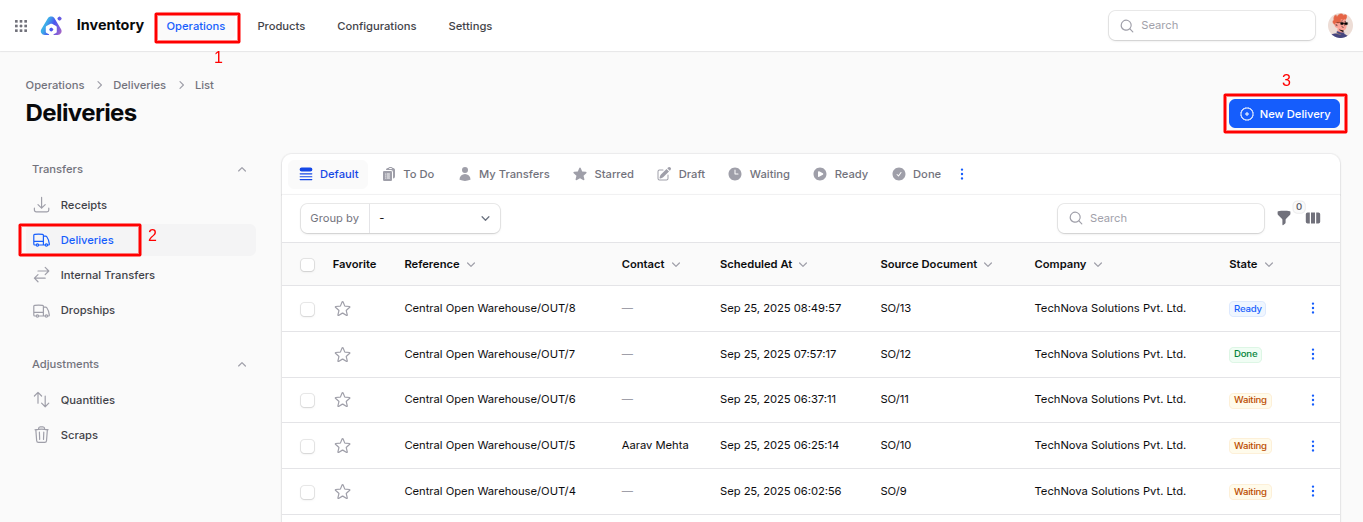This screenshot has height=522, width=1363.
Task: Click the New Delivery button
Action: coord(1284,114)
